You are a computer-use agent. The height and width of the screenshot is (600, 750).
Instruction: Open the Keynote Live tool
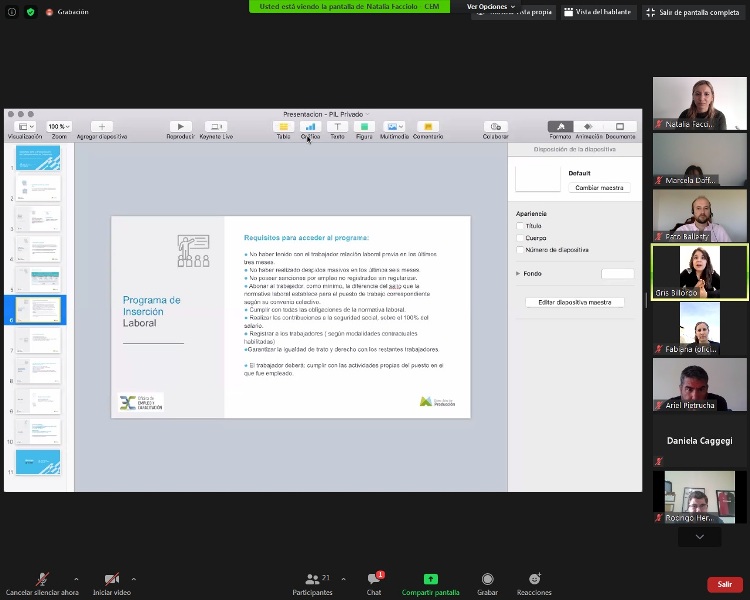click(216, 127)
